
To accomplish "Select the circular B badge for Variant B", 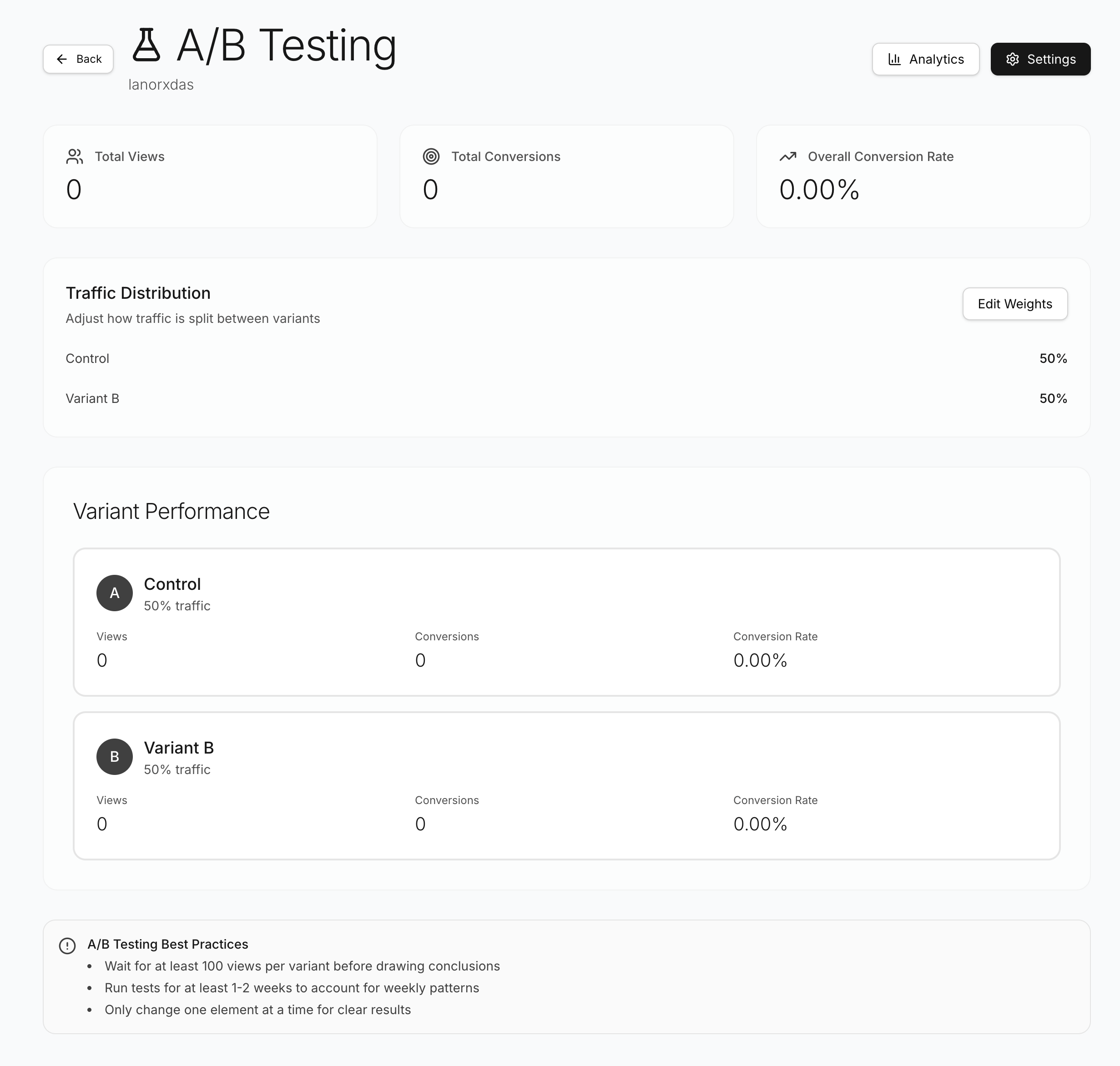I will tap(115, 757).
